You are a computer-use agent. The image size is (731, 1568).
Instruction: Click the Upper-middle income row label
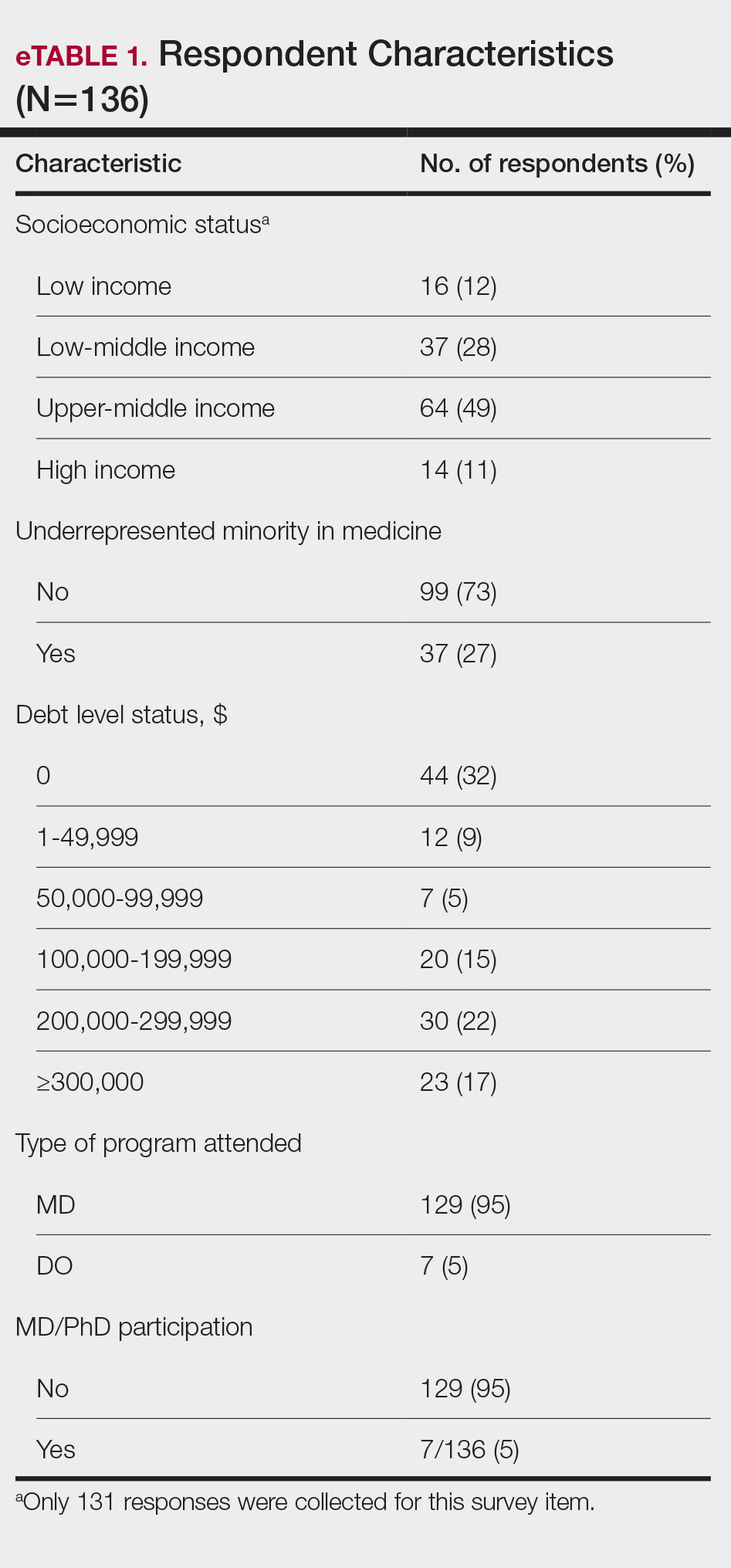[155, 408]
